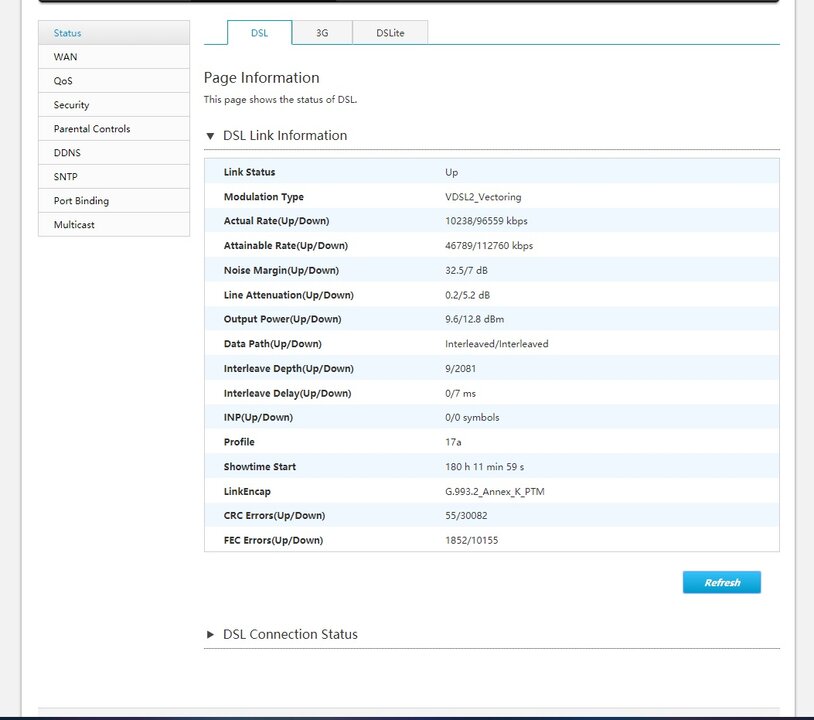Click the Modulation Type value VDSL2_Vectoring

point(483,197)
